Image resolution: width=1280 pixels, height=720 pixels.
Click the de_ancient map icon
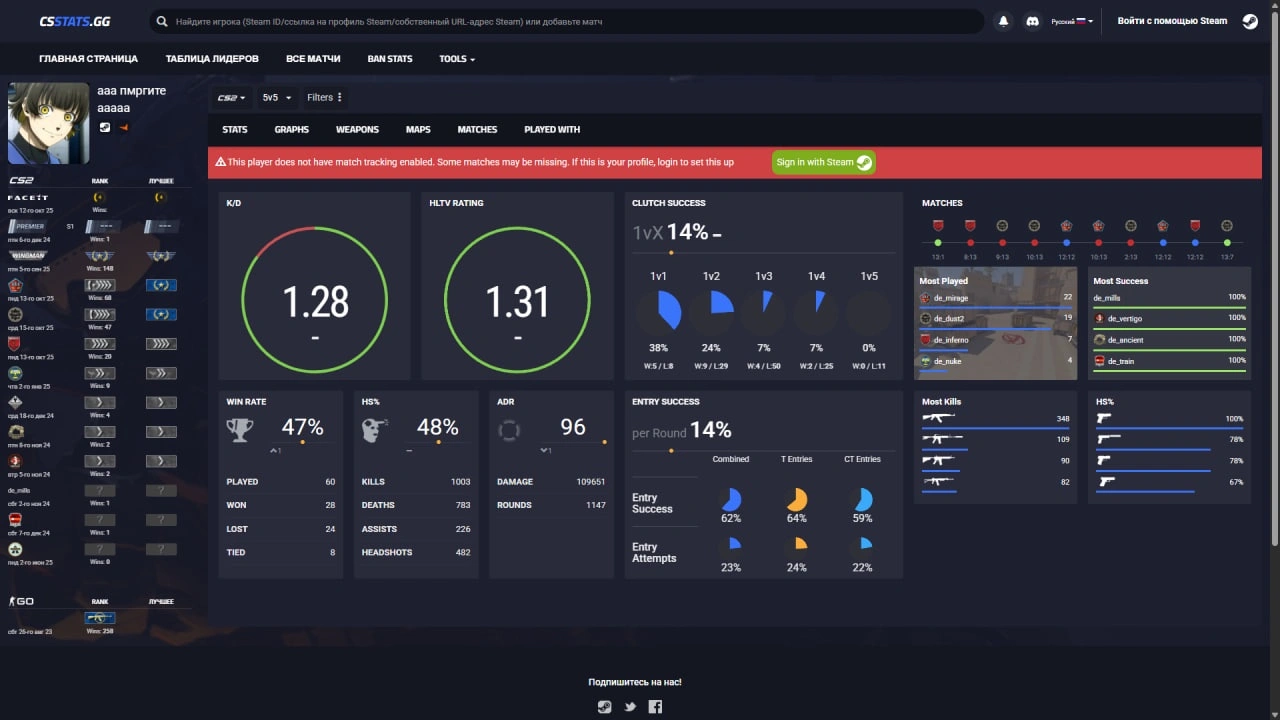click(x=1099, y=340)
